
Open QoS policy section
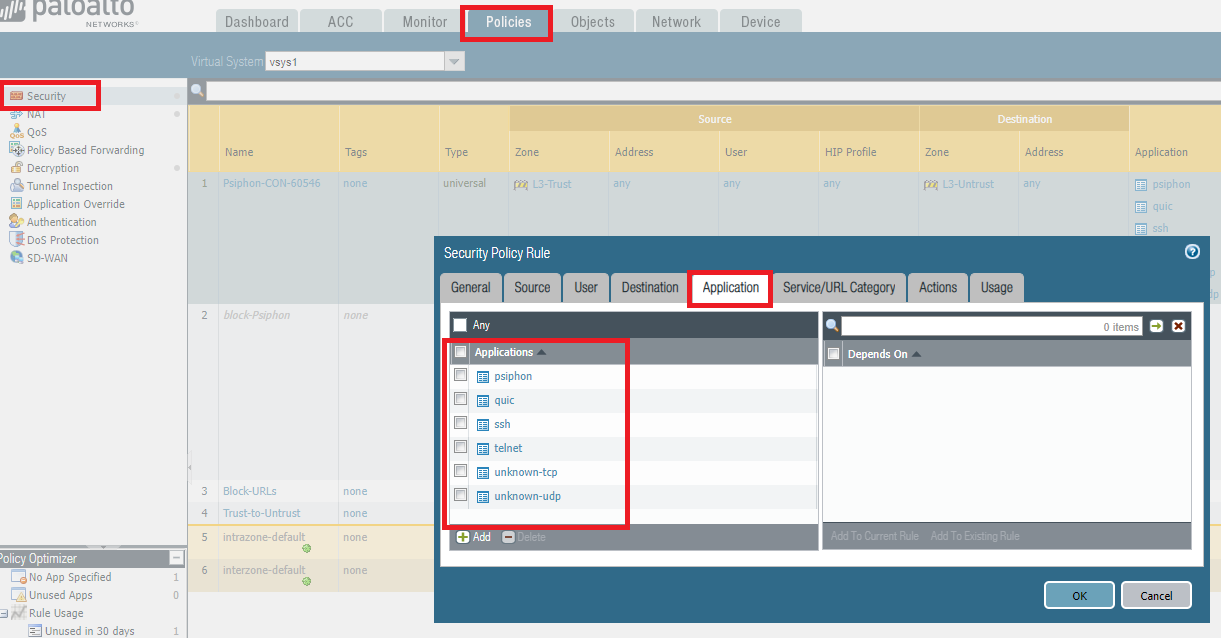37,132
